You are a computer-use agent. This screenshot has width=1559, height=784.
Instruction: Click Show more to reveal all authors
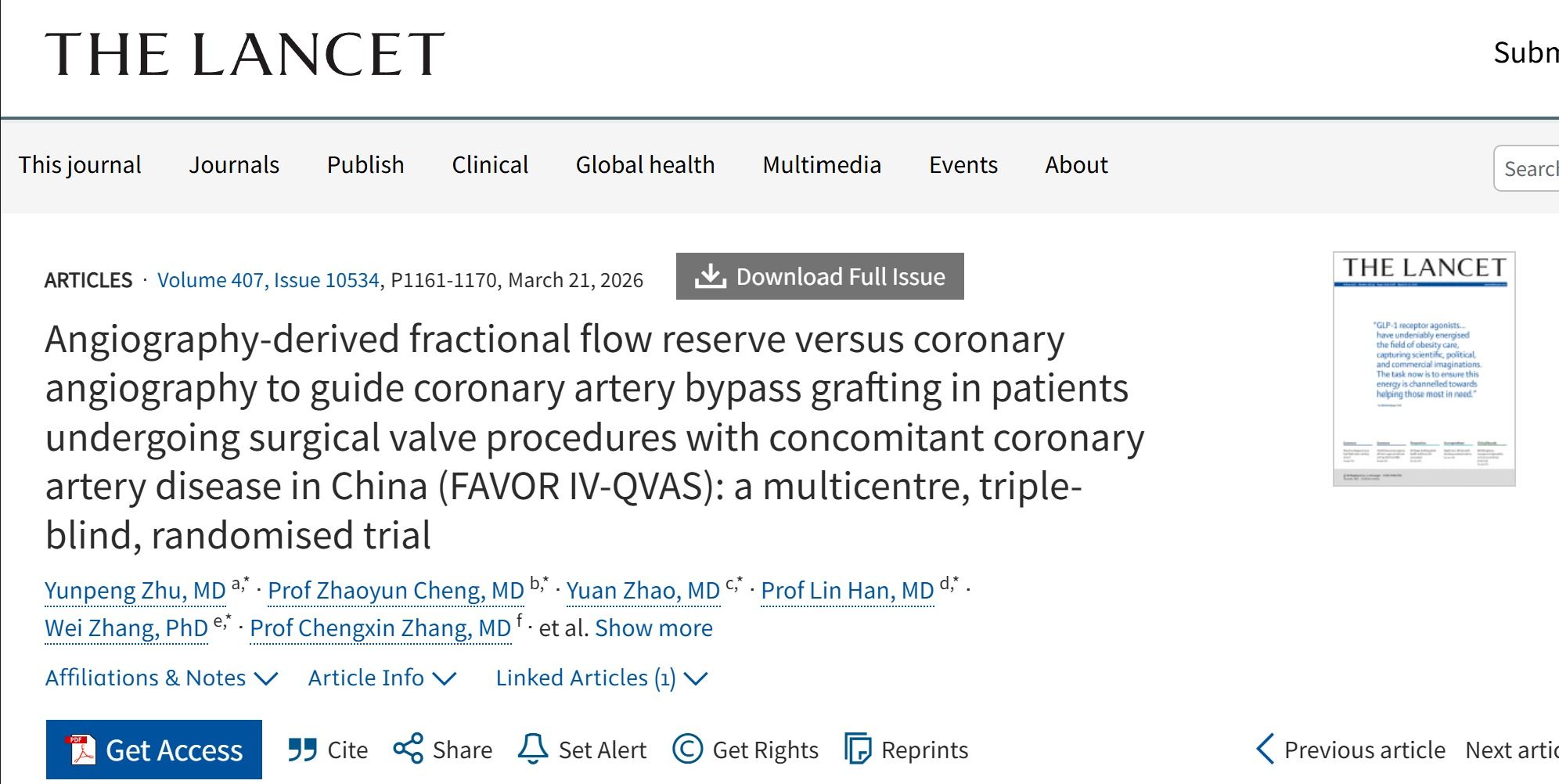coord(653,628)
